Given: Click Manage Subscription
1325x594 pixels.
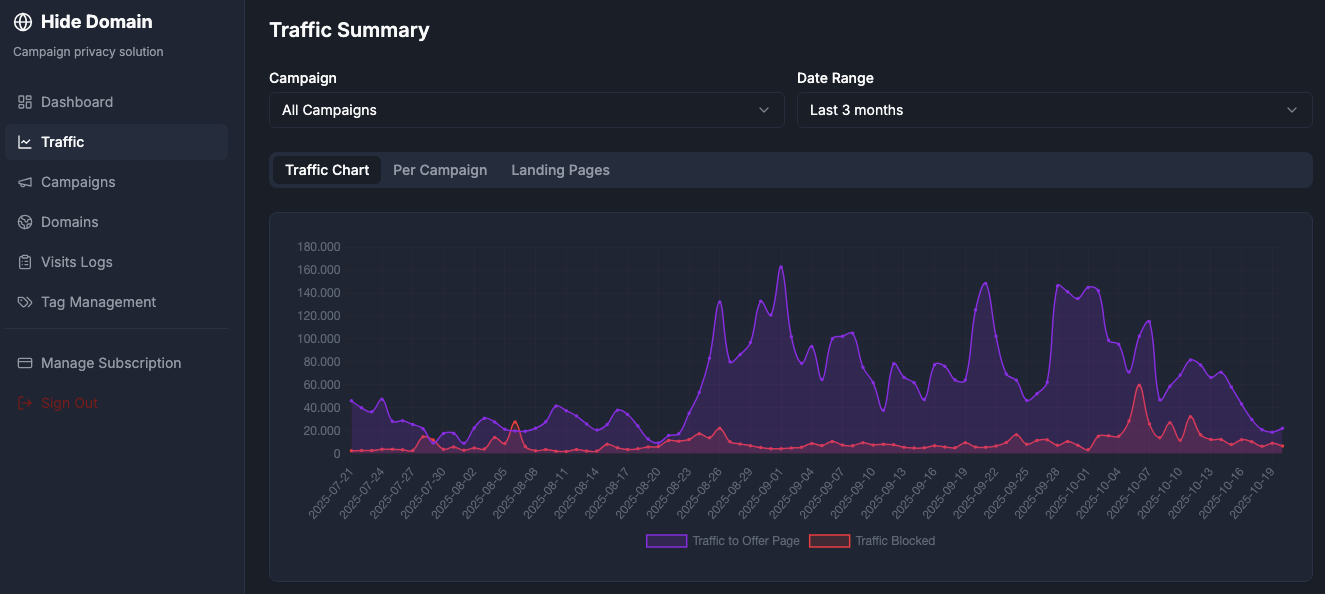Looking at the screenshot, I should click(x=110, y=363).
